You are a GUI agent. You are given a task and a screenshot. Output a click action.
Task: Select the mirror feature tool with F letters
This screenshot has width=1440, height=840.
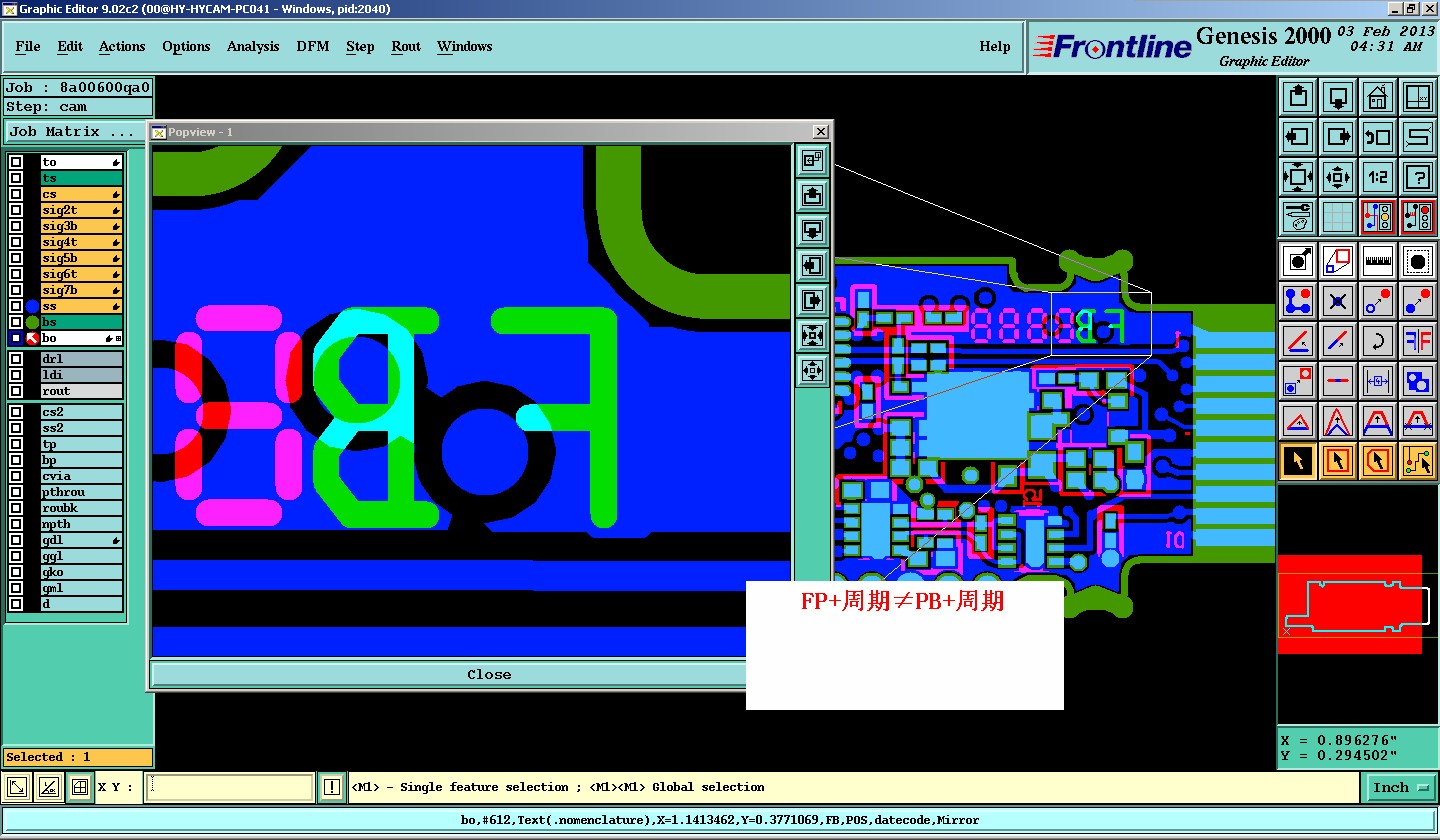(x=1417, y=341)
